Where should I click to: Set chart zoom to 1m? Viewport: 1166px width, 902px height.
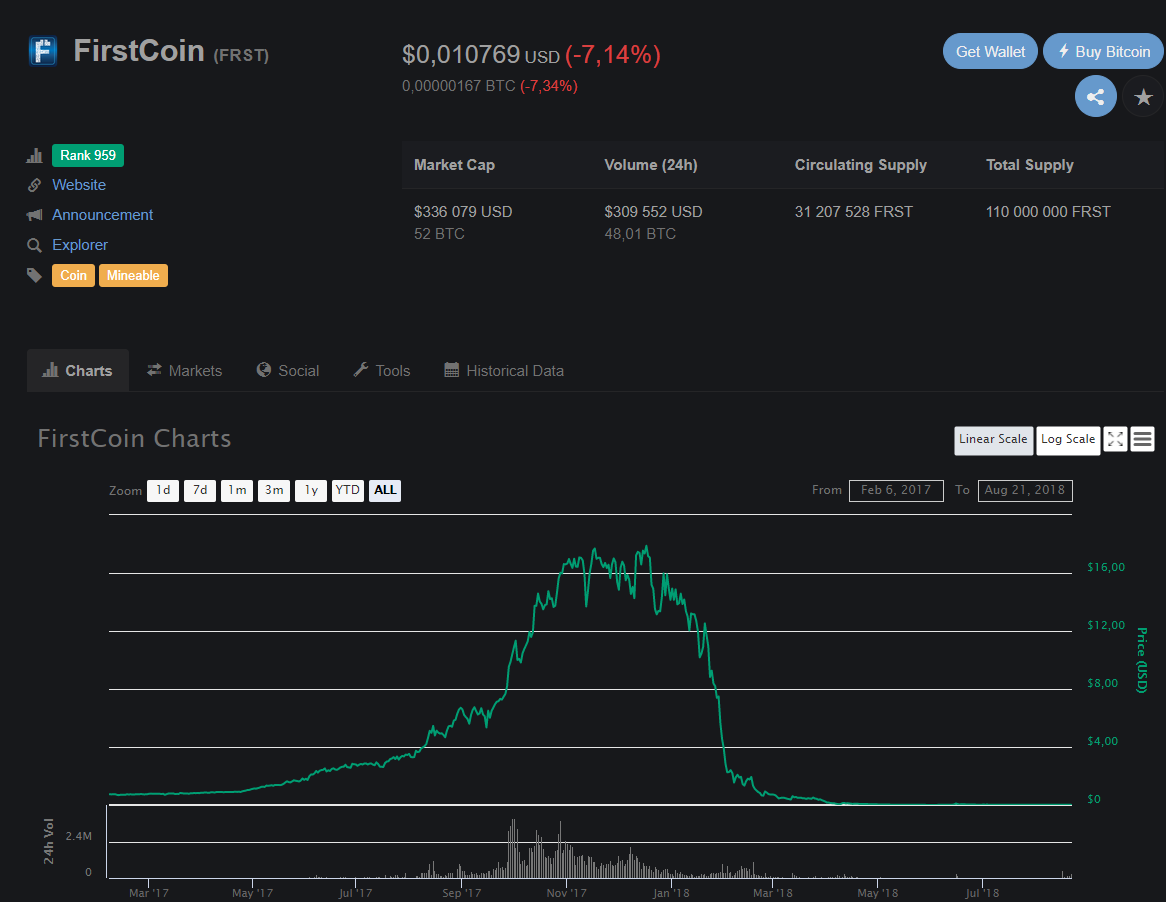coord(237,491)
